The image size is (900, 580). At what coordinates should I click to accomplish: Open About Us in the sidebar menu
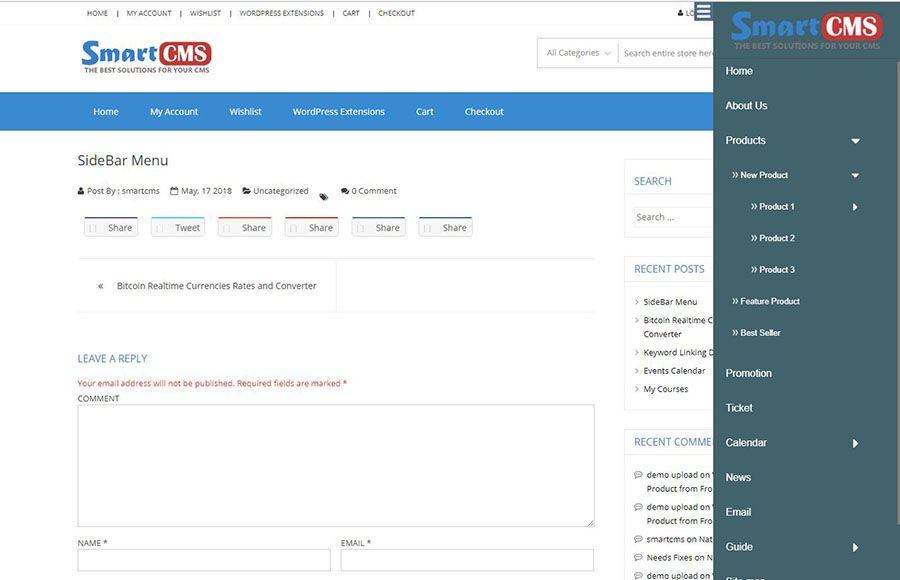click(x=746, y=106)
